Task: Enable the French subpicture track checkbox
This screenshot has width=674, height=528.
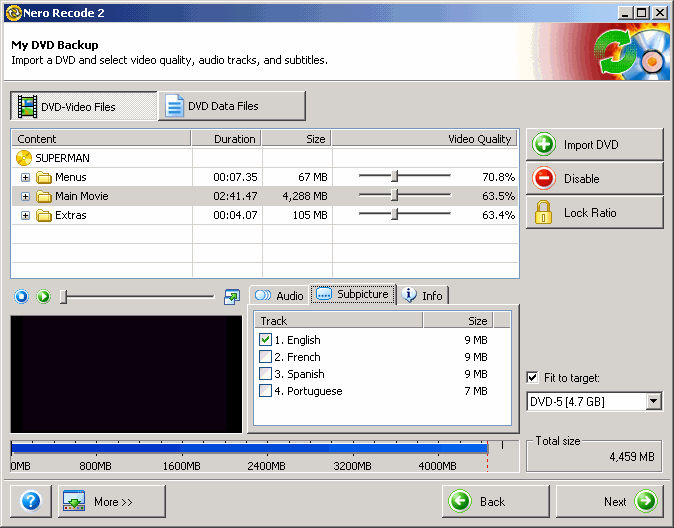Action: (265, 357)
